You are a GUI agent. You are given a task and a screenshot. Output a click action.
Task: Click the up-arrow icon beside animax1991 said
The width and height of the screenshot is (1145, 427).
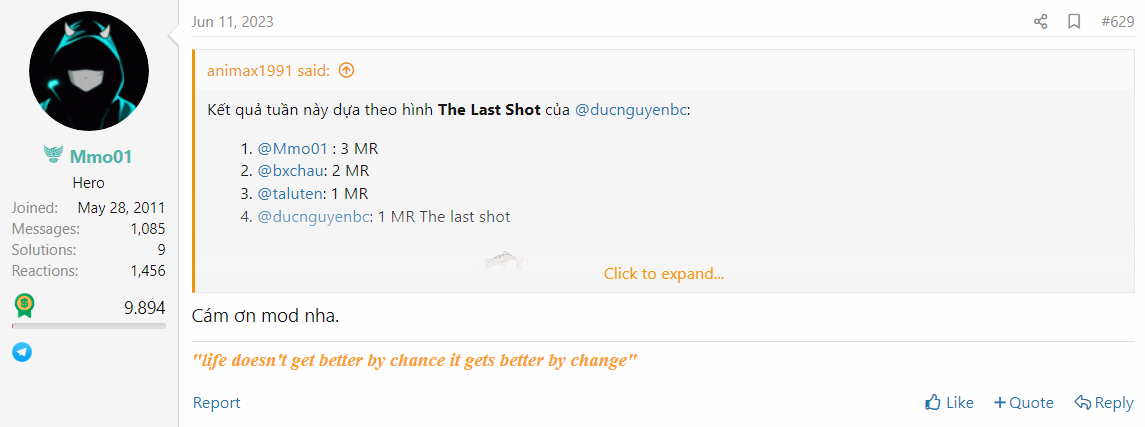(x=347, y=70)
